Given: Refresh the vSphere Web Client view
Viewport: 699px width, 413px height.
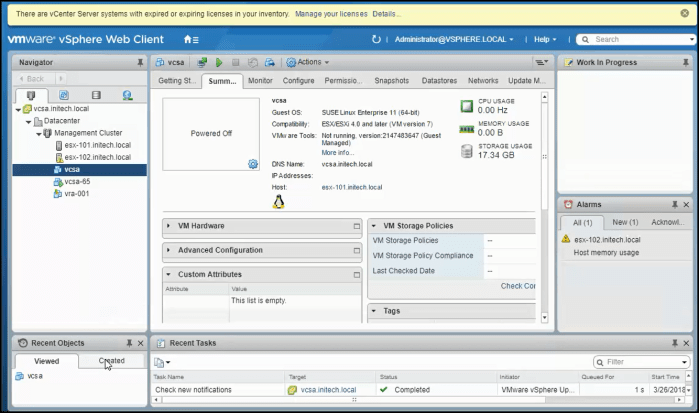Looking at the screenshot, I should [376, 39].
